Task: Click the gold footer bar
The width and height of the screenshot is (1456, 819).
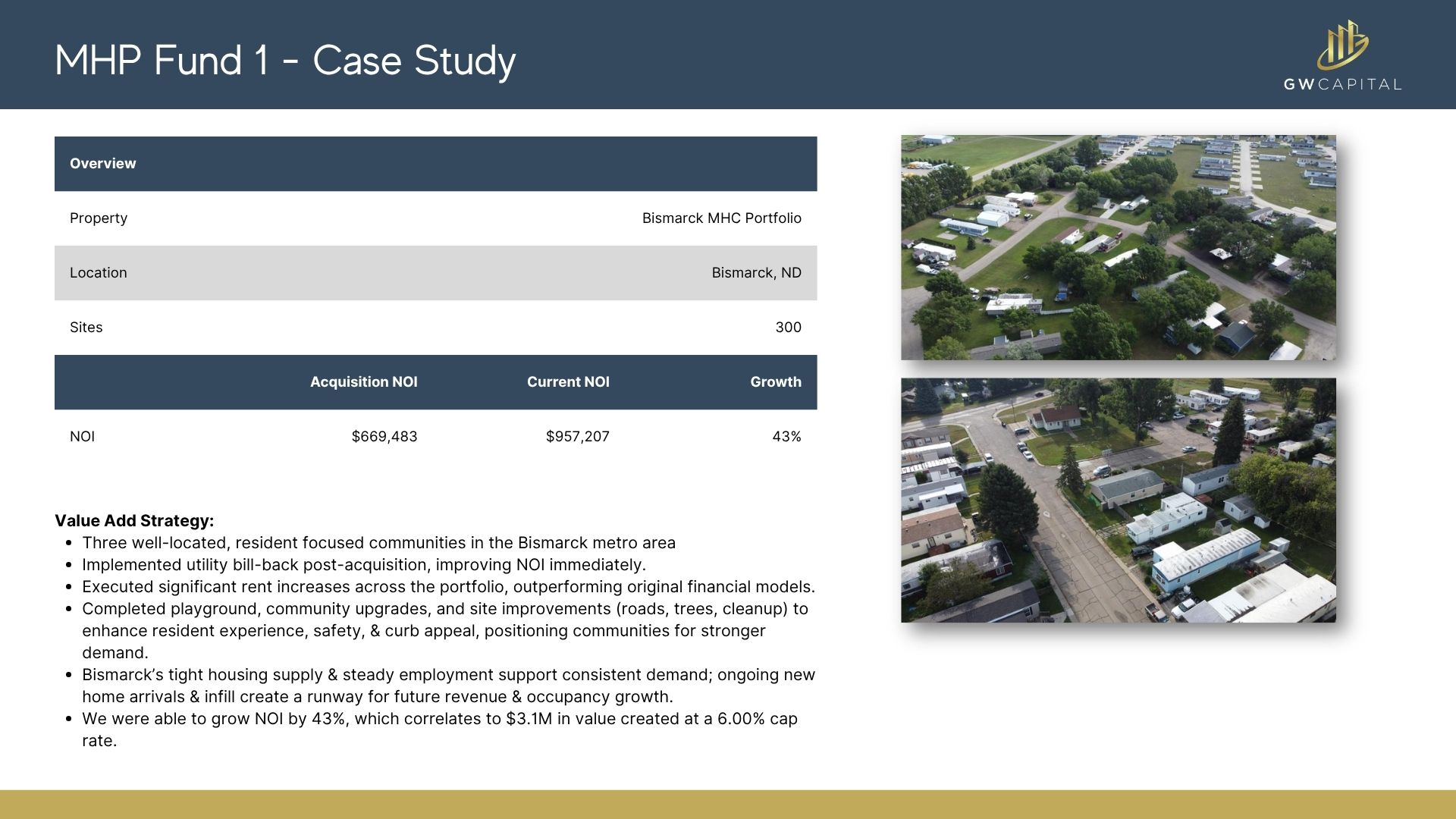Action: [x=728, y=804]
